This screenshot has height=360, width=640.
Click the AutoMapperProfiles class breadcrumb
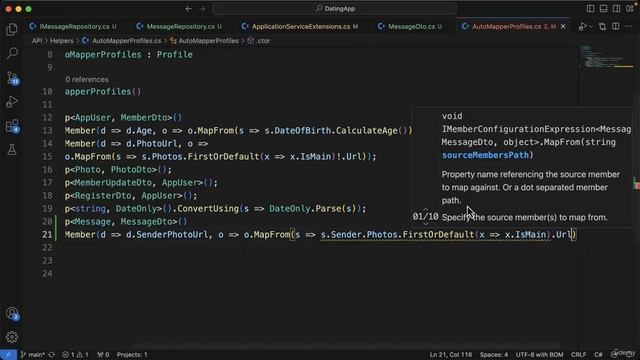(204, 41)
